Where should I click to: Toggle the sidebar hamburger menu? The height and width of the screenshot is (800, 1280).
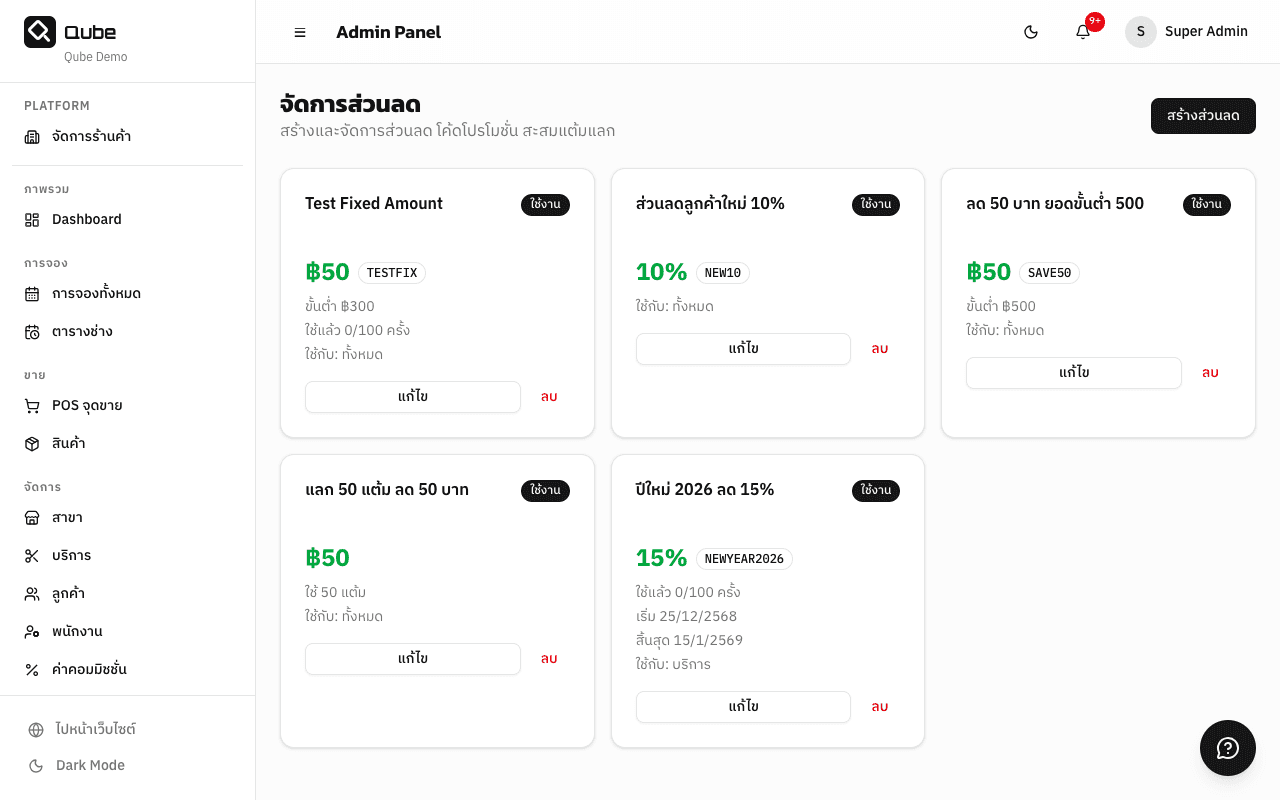(x=300, y=32)
